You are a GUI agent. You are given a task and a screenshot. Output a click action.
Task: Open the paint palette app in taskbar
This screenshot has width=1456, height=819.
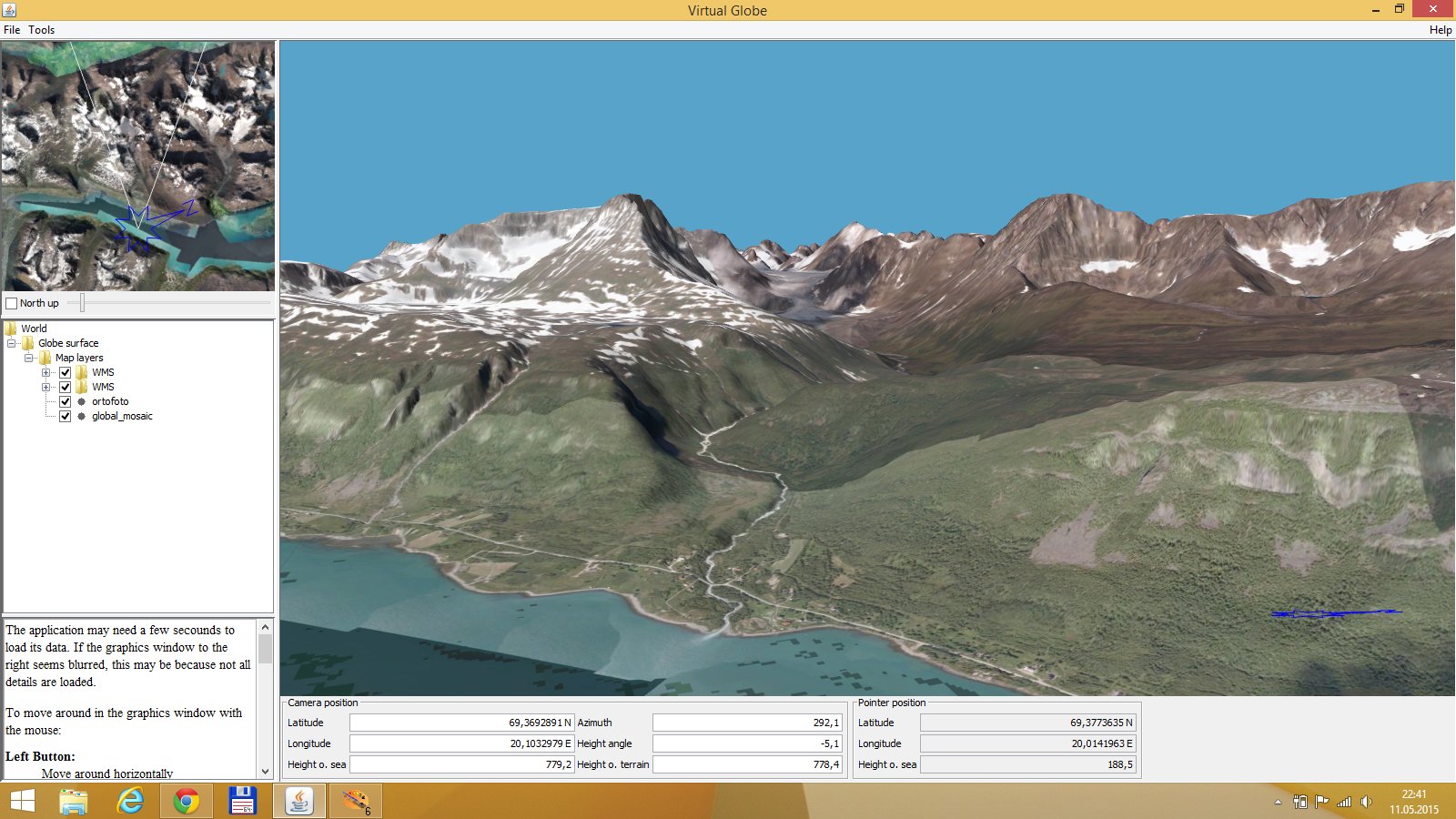(x=355, y=802)
